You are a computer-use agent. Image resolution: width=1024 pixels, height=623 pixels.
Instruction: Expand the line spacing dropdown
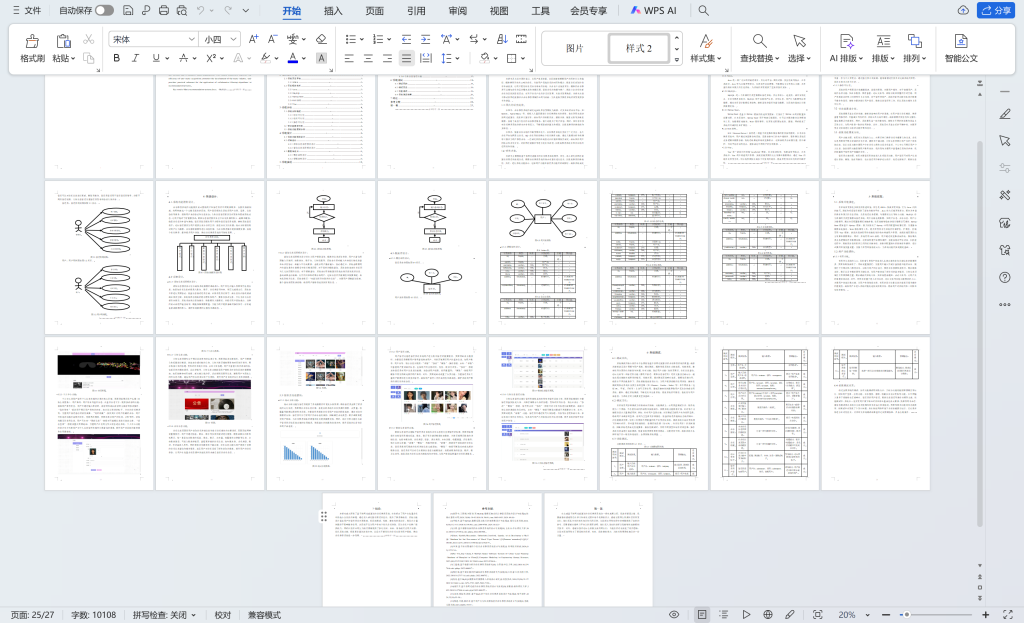(x=457, y=58)
